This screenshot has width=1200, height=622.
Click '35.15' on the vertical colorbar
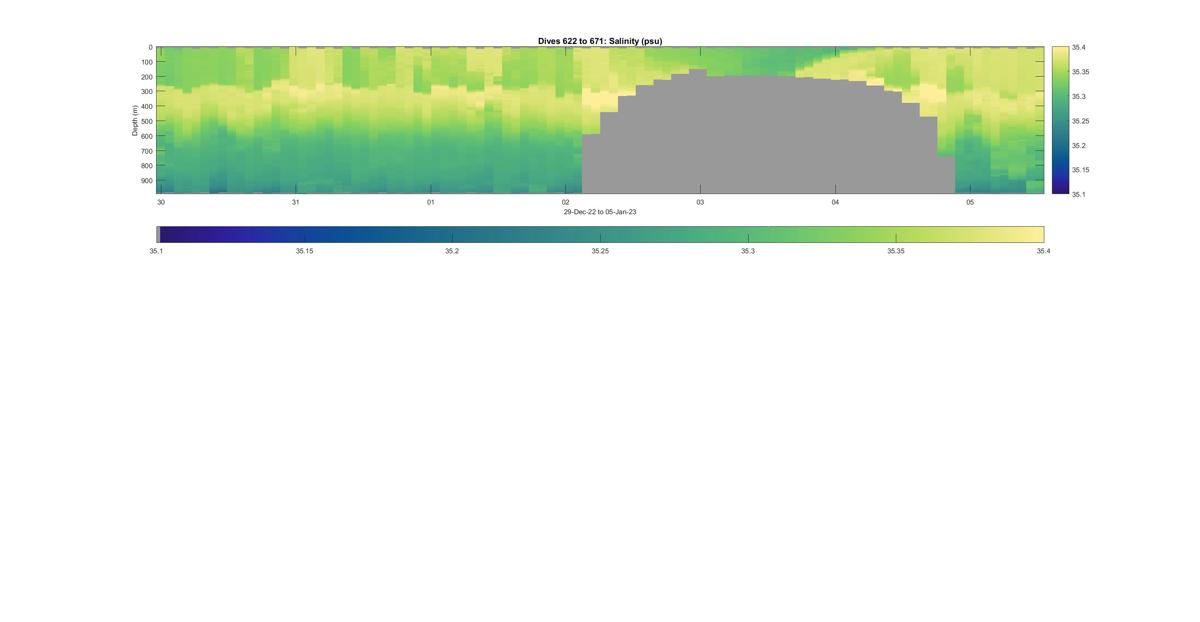point(1081,170)
